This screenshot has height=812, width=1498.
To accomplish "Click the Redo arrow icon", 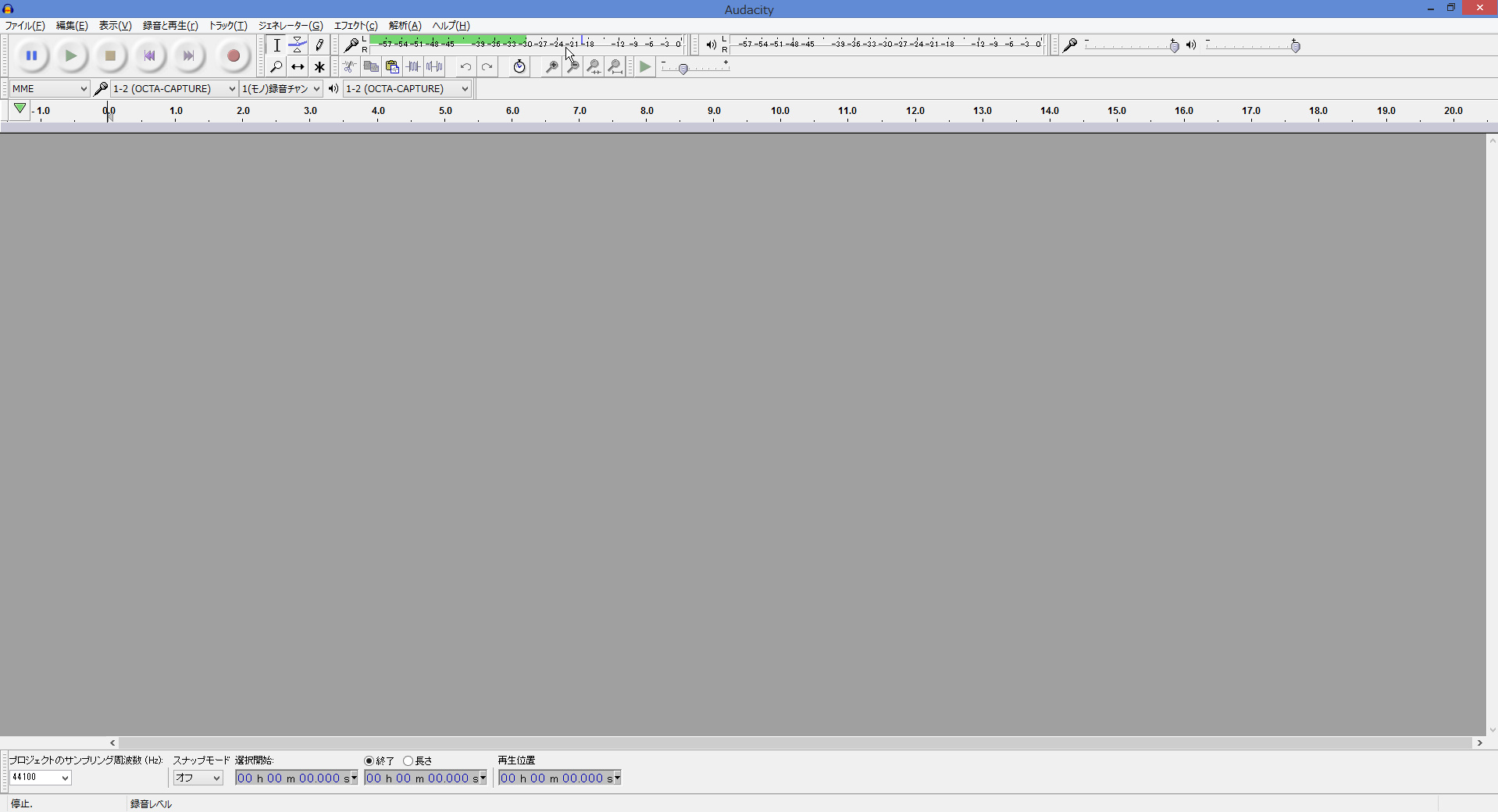I will click(487, 66).
